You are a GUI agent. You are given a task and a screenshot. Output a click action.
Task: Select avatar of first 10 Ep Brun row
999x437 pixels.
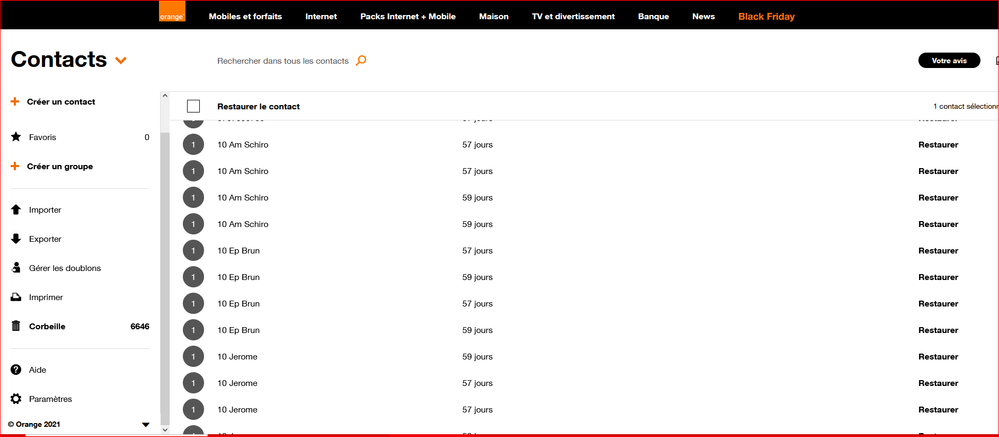click(193, 251)
